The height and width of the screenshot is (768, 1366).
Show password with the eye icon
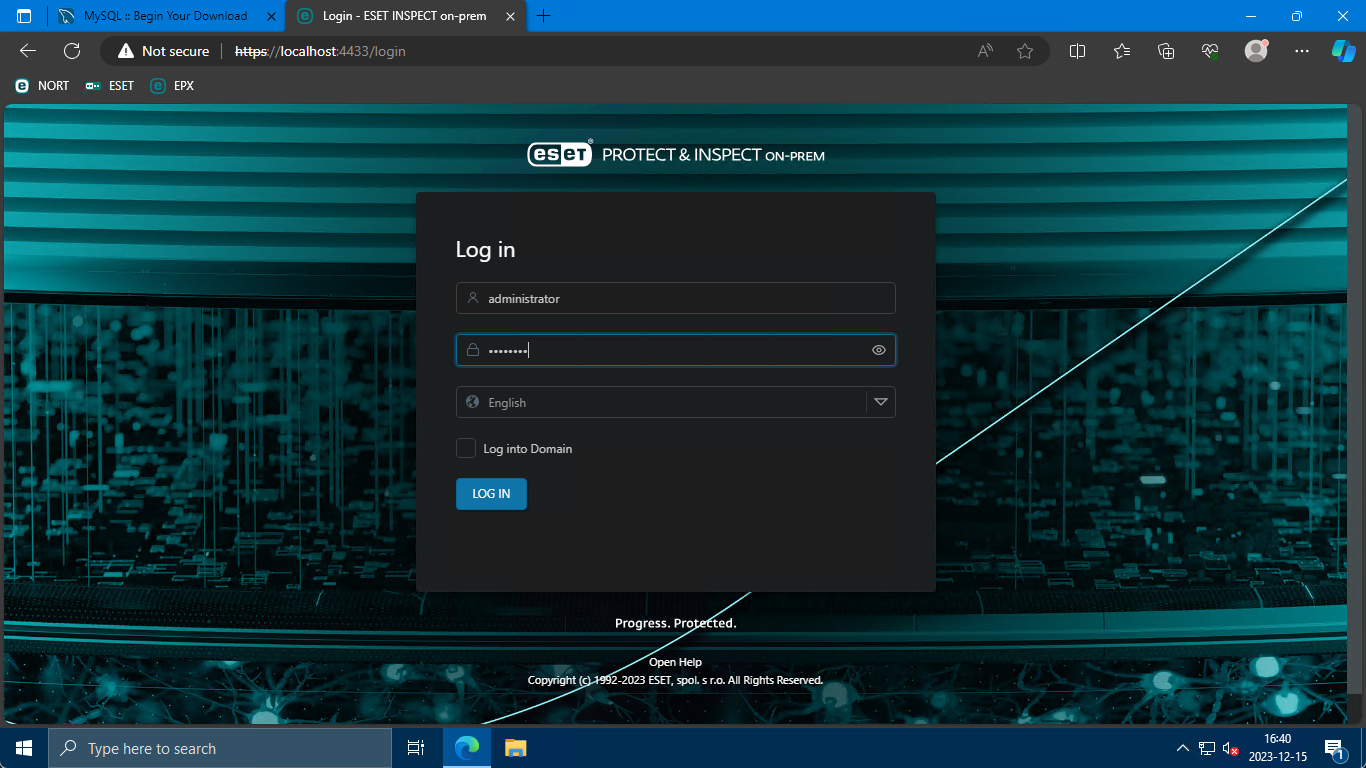pos(879,350)
